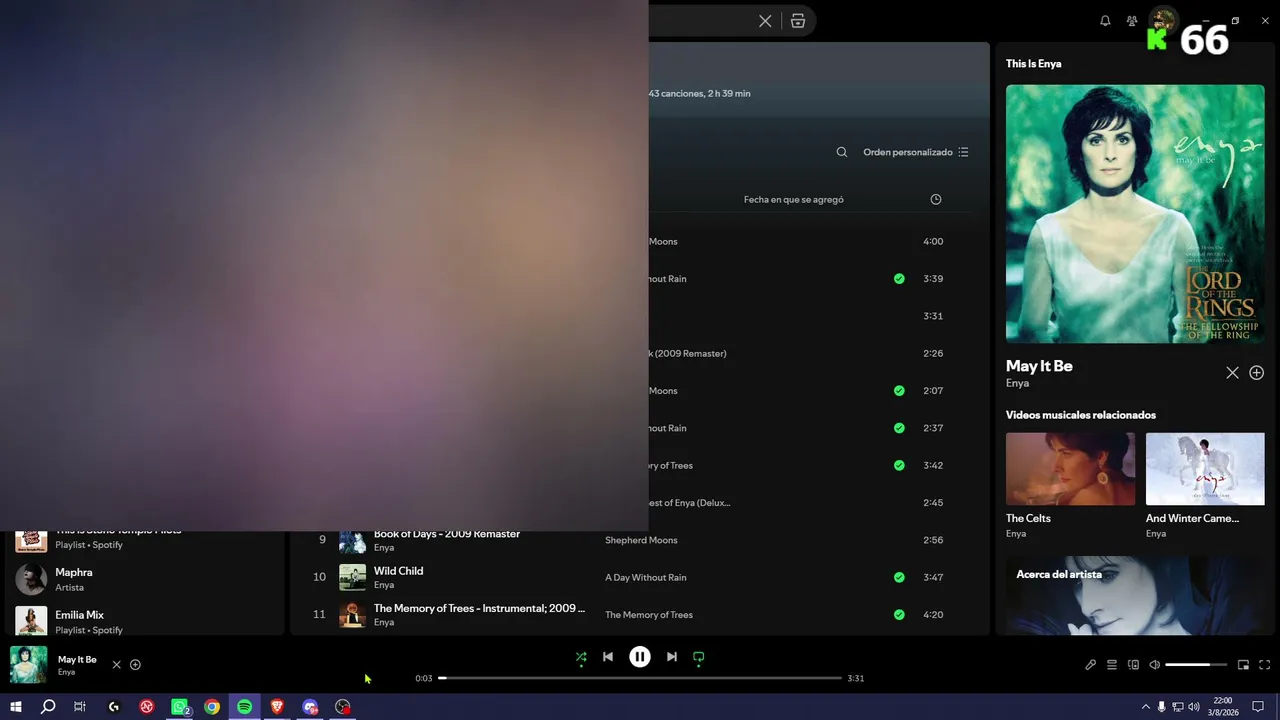This screenshot has width=1280, height=720.
Task: Sort by the Fecha en que se agregó column
Action: [x=794, y=200]
